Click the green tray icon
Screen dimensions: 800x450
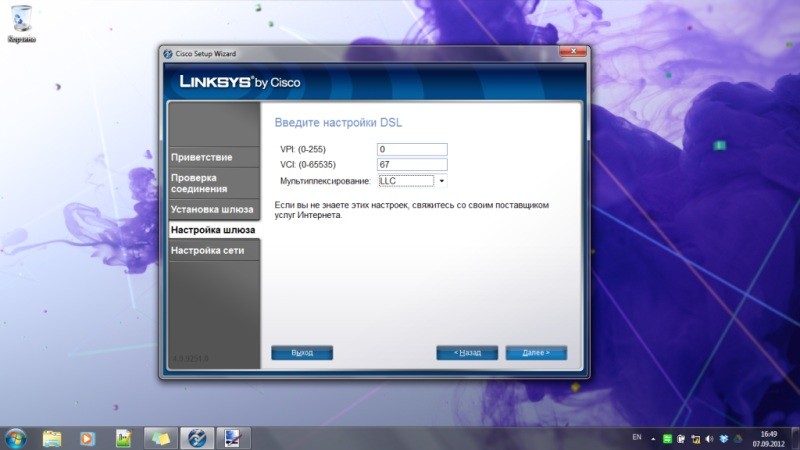667,439
